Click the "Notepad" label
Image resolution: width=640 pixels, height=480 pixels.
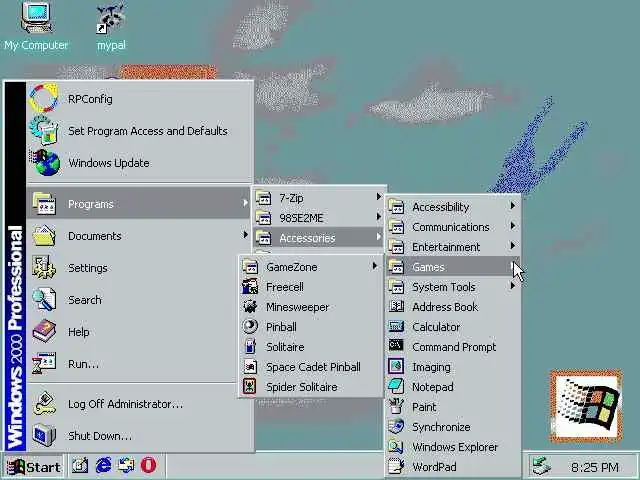pyautogui.click(x=433, y=387)
